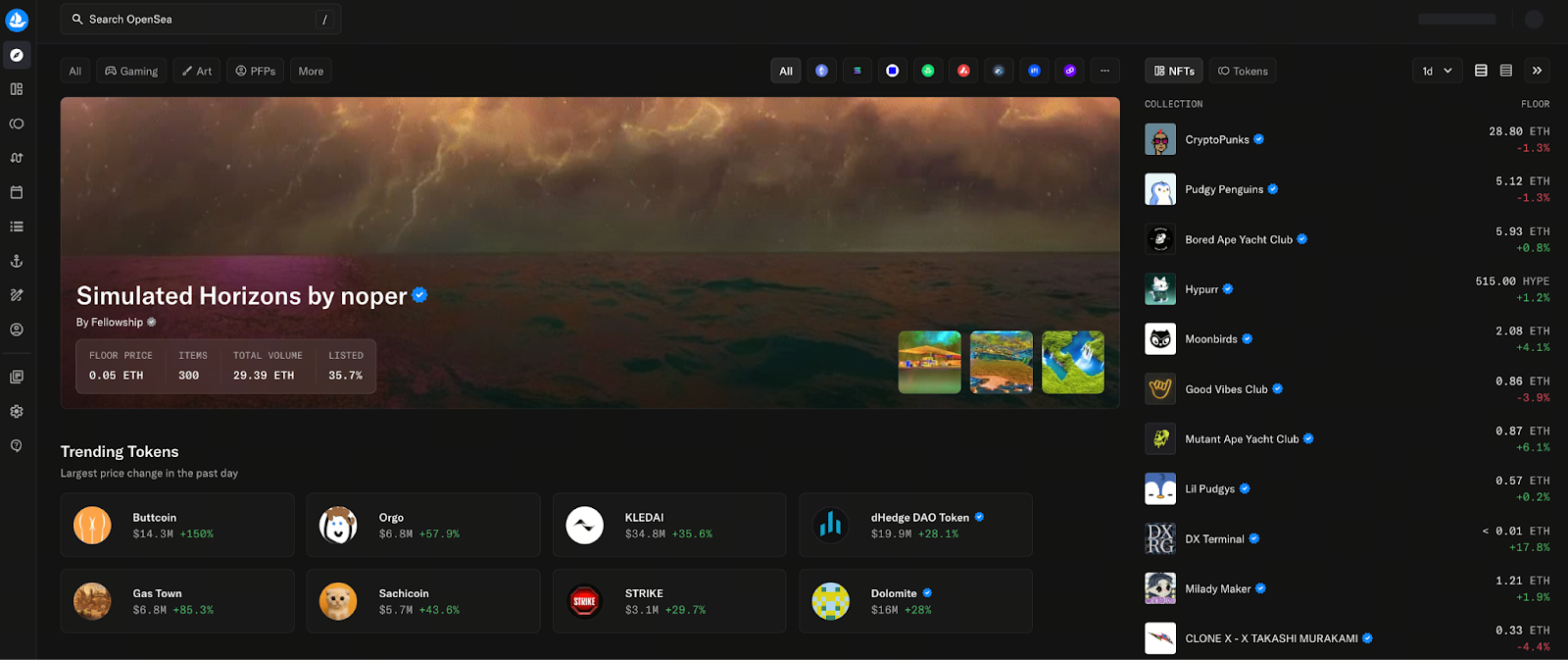Screen dimensions: 1568x660
Task: Open the Gas Town token card
Action: tap(177, 601)
